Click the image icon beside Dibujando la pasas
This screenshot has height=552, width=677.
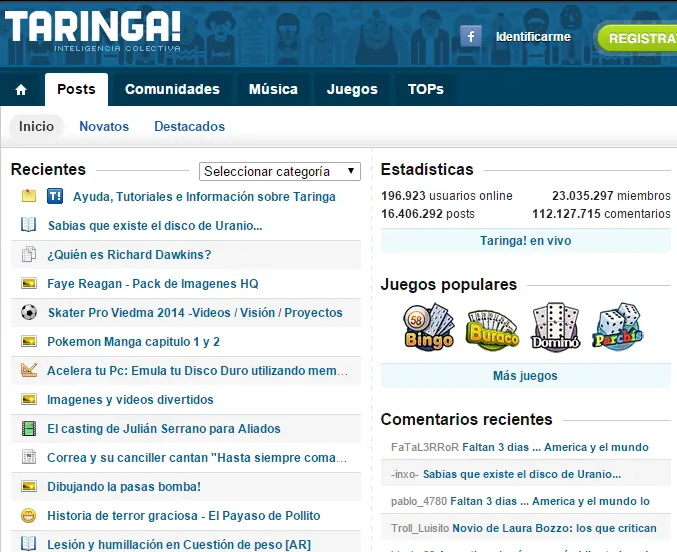[29, 486]
